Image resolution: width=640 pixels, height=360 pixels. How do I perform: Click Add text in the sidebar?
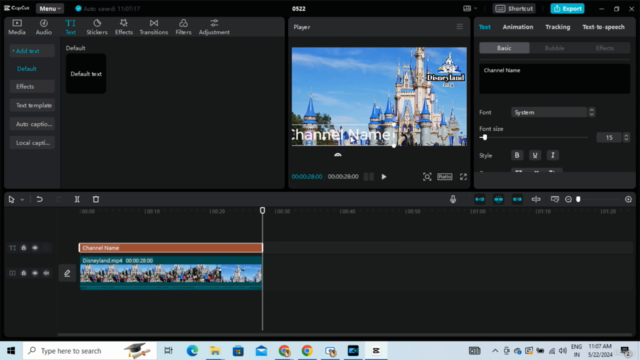tap(32, 51)
